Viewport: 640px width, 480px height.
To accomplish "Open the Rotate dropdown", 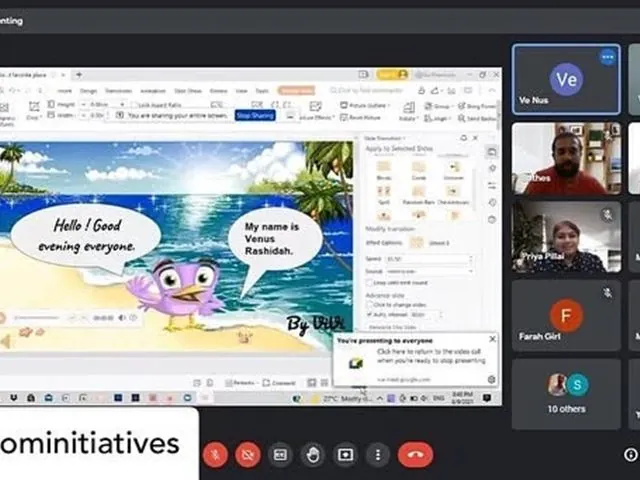I will click(x=408, y=111).
